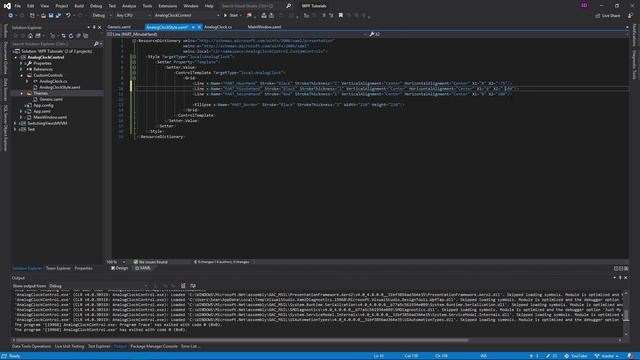This screenshot has height=360, width=640.
Task: Click the Sync with Active Document icon
Action: coord(63,36)
